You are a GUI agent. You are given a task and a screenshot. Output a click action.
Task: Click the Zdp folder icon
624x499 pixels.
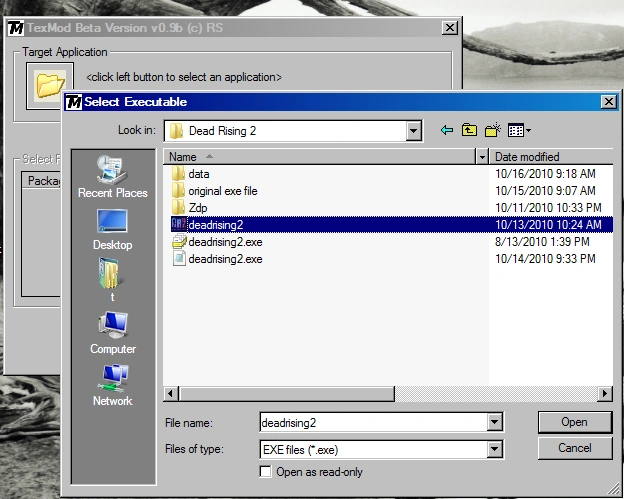(x=178, y=208)
